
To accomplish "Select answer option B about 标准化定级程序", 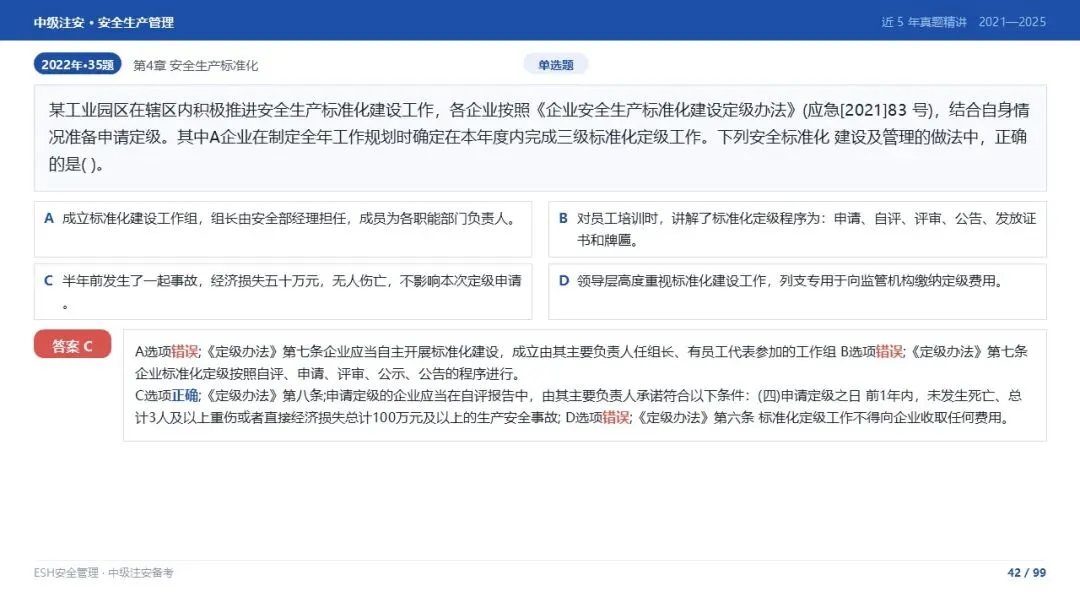I will [797, 229].
